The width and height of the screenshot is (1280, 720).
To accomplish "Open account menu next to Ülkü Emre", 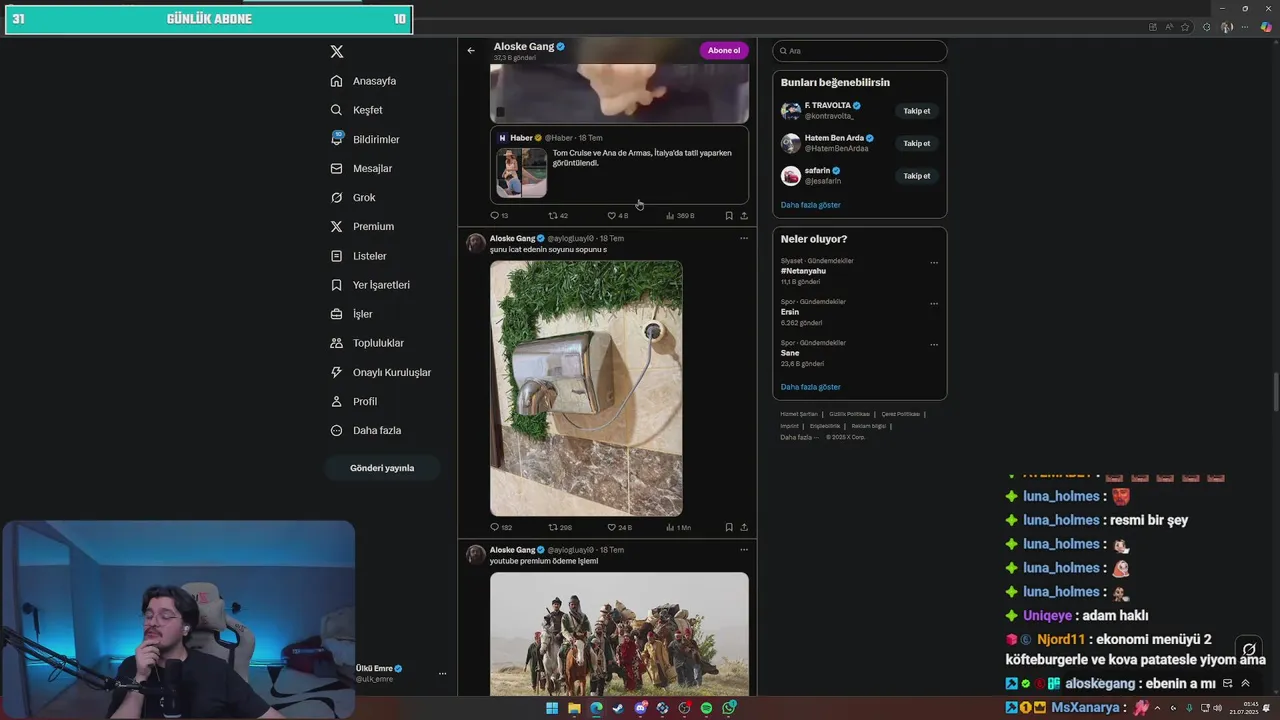I will [442, 674].
